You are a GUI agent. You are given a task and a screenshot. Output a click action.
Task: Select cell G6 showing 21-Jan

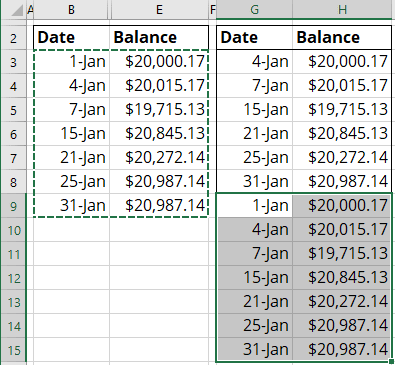[x=255, y=134]
